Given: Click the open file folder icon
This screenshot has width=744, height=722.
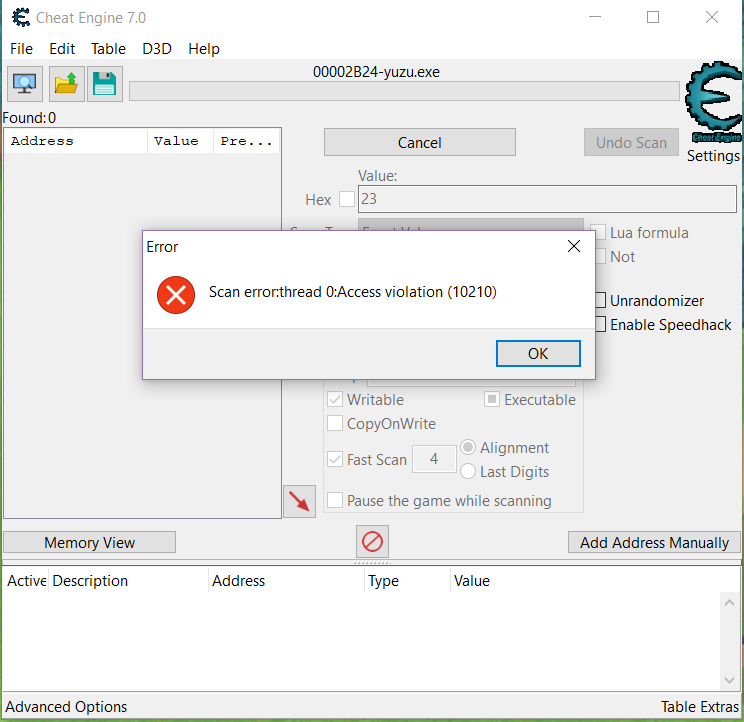Looking at the screenshot, I should [x=66, y=84].
